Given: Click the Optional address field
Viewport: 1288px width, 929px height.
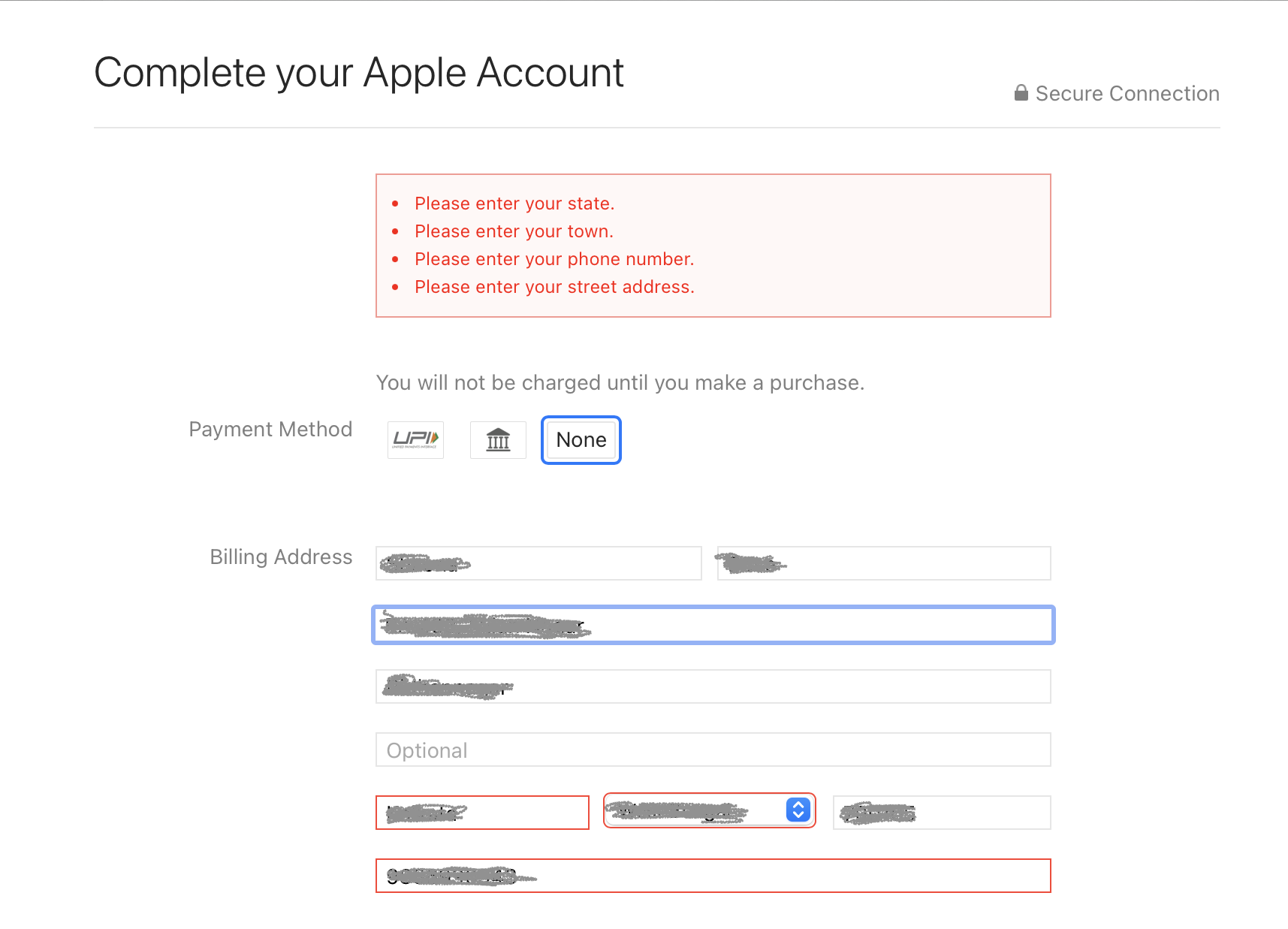Looking at the screenshot, I should (x=713, y=750).
